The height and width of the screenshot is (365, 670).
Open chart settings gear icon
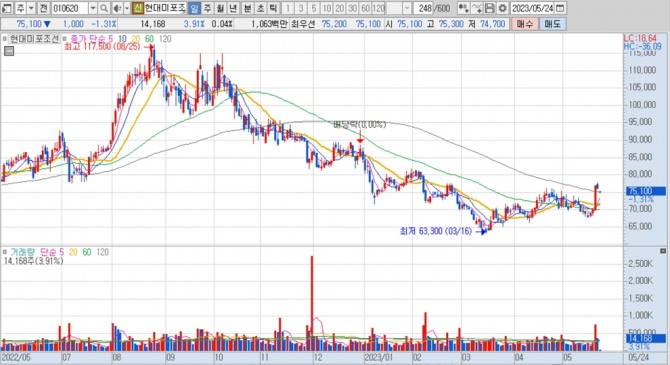point(503,8)
